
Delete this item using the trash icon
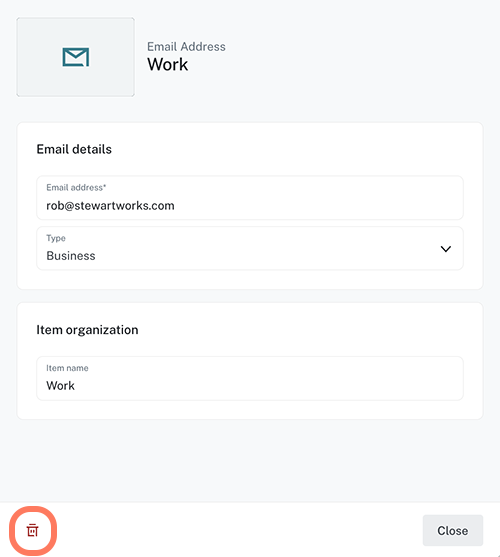32,530
